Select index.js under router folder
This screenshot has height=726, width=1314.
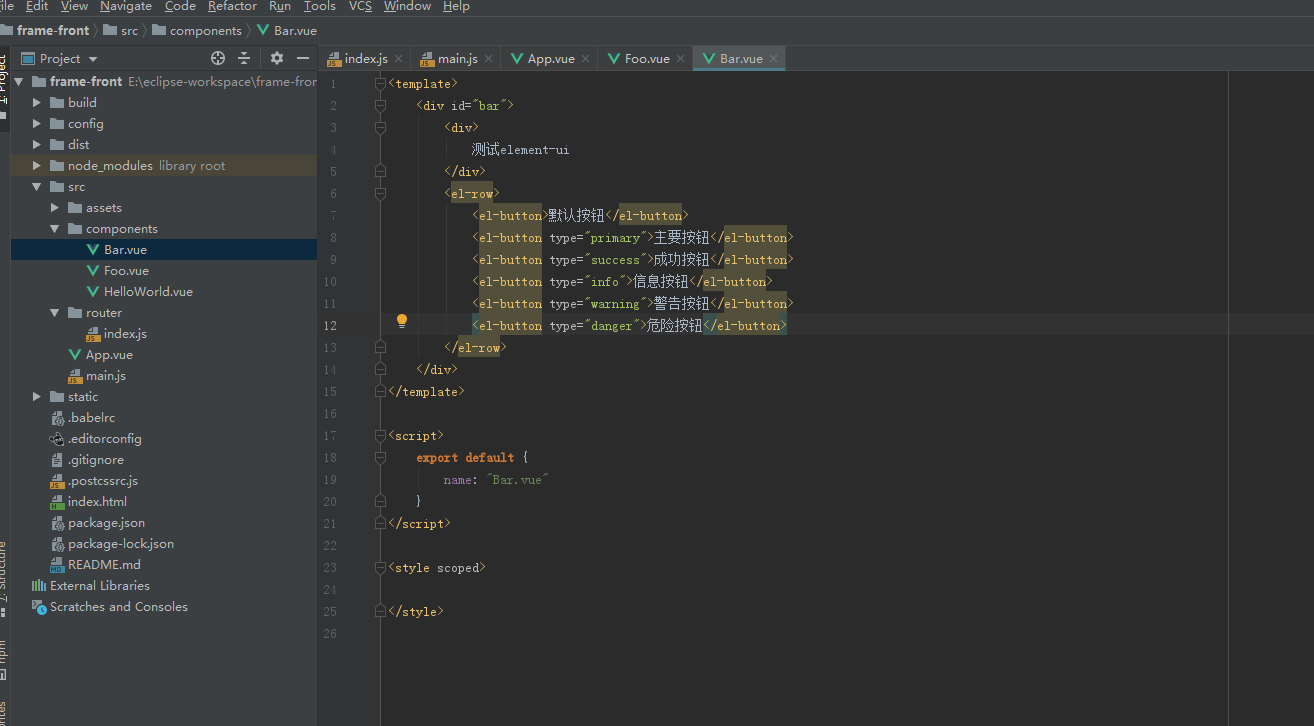click(x=125, y=334)
